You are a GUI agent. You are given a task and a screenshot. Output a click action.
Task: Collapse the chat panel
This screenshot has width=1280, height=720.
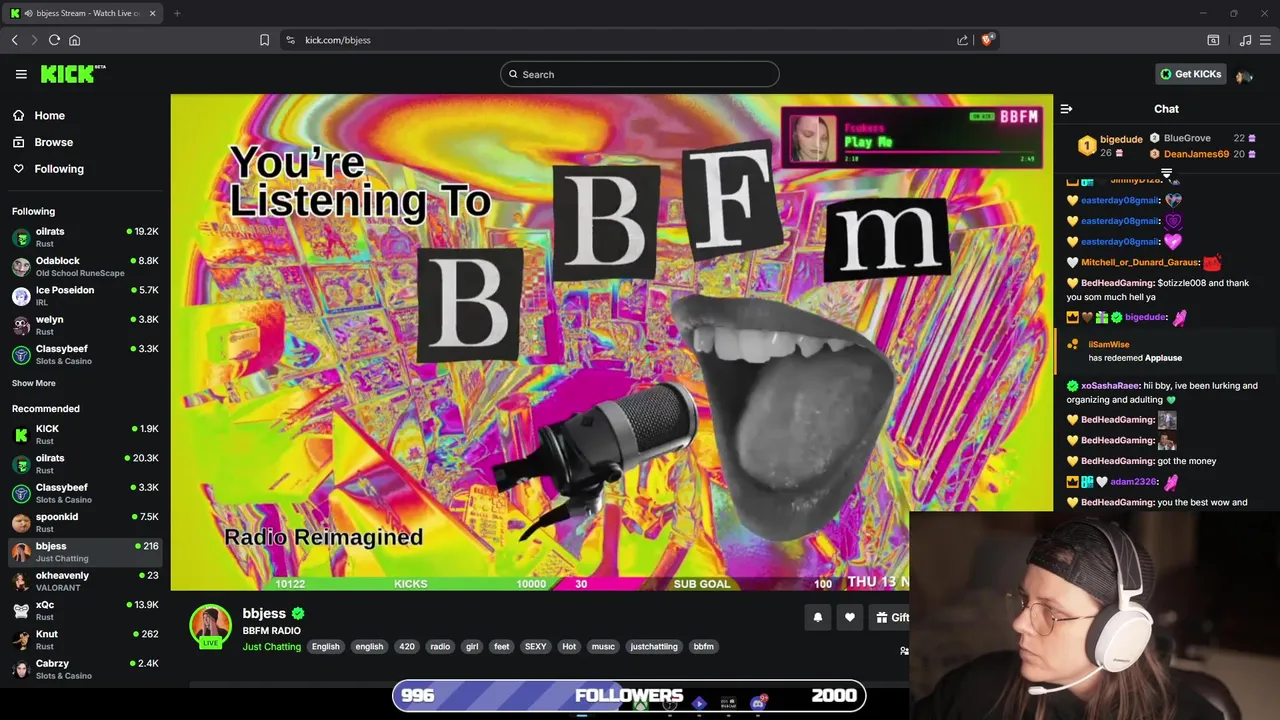click(x=1066, y=109)
